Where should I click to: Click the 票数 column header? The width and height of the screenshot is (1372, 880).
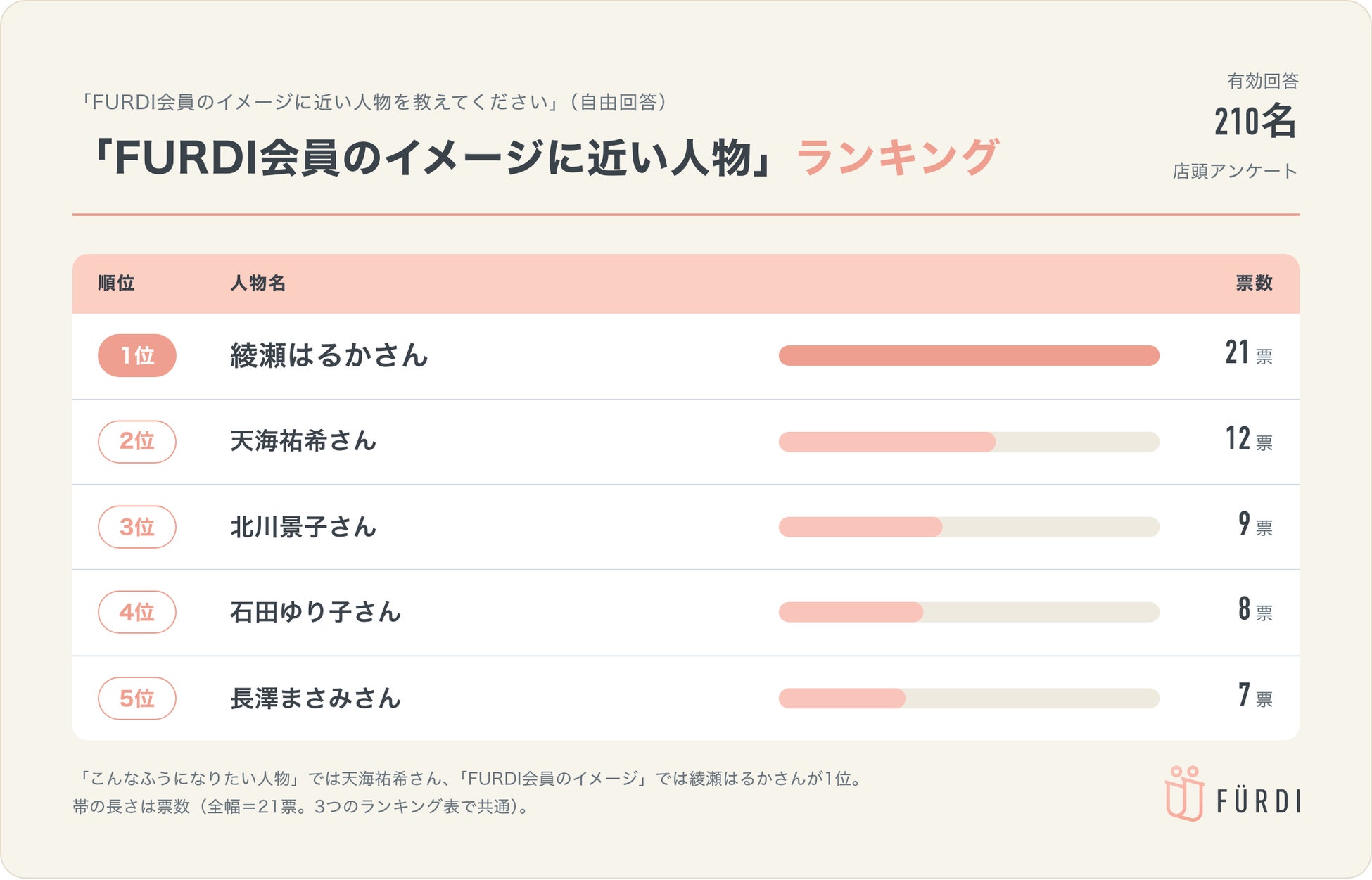(x=1255, y=283)
